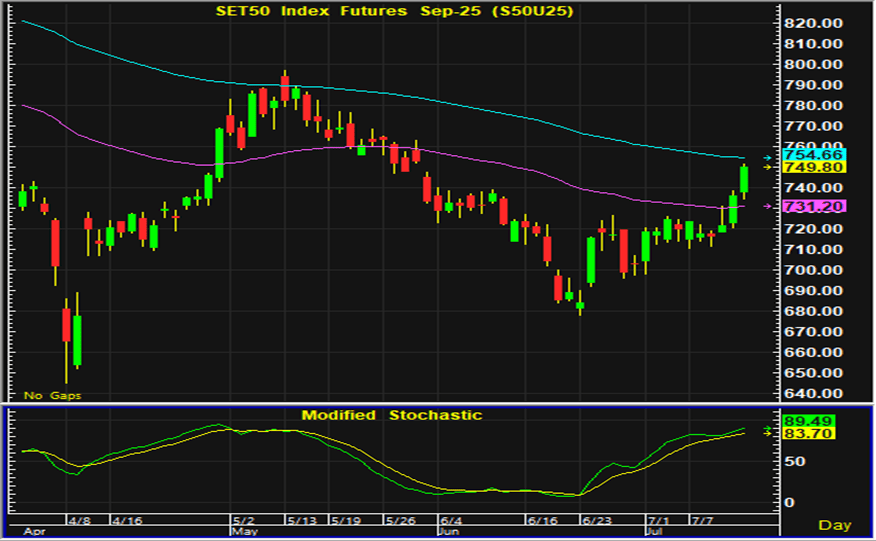This screenshot has height=541, width=876.
Task: Select the 6/23 date on time axis
Action: [597, 521]
